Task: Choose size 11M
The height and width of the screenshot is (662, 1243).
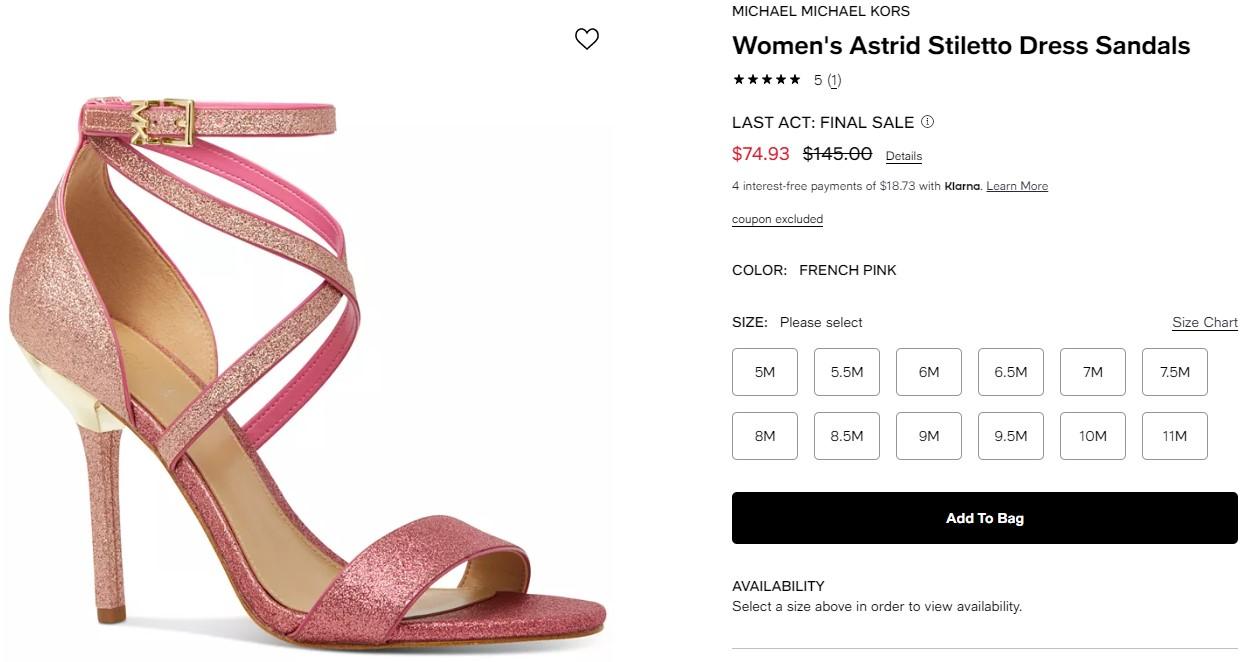Action: point(1175,436)
